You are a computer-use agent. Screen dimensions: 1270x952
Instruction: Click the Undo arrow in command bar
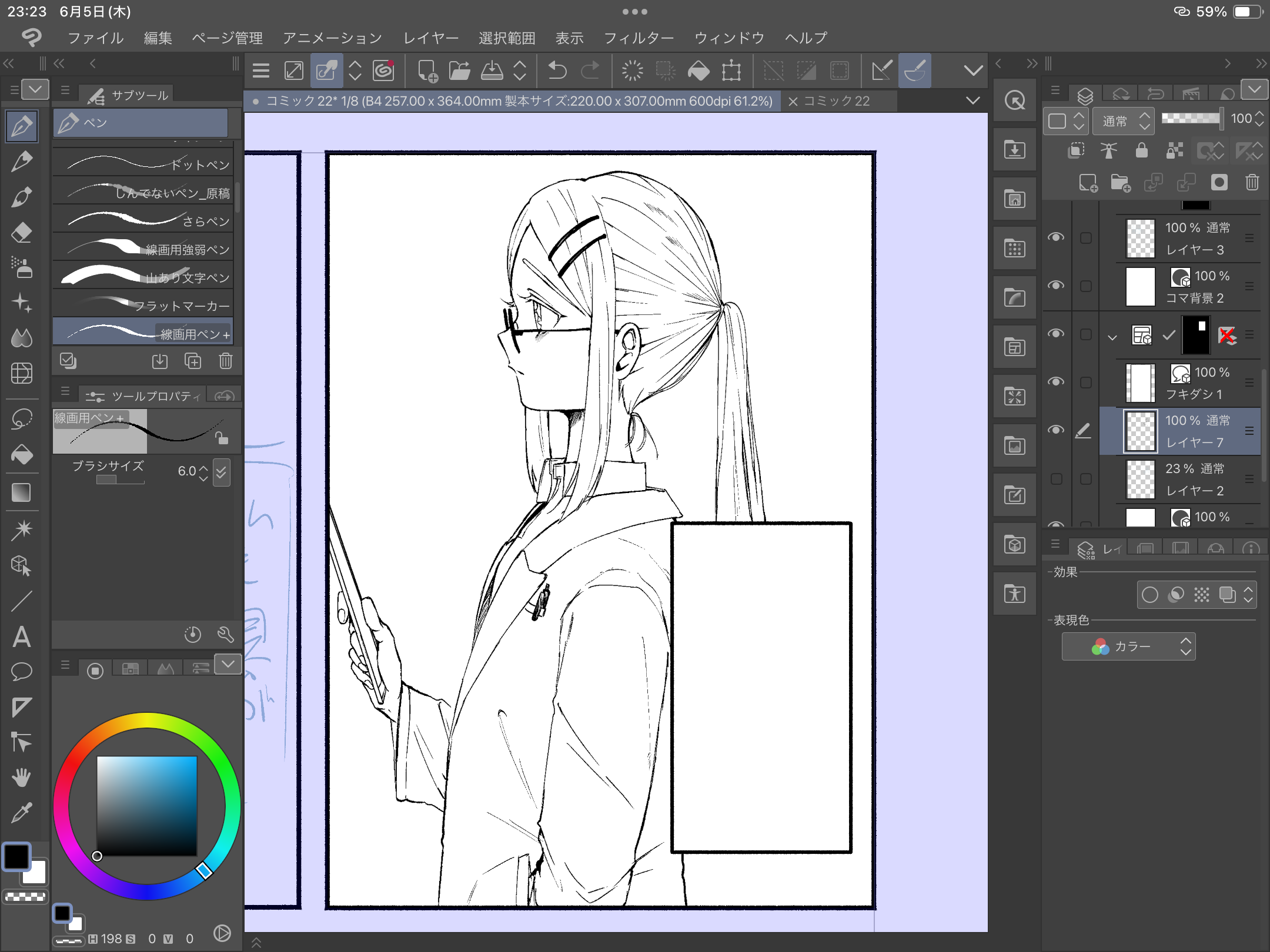click(557, 71)
